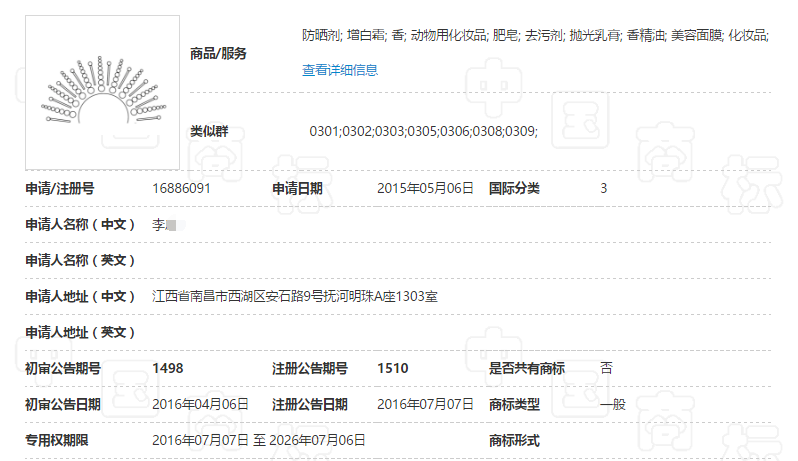The image size is (798, 461).
Task: Click the applicant address 江西省南昌市西湖区
Action: pos(295,296)
